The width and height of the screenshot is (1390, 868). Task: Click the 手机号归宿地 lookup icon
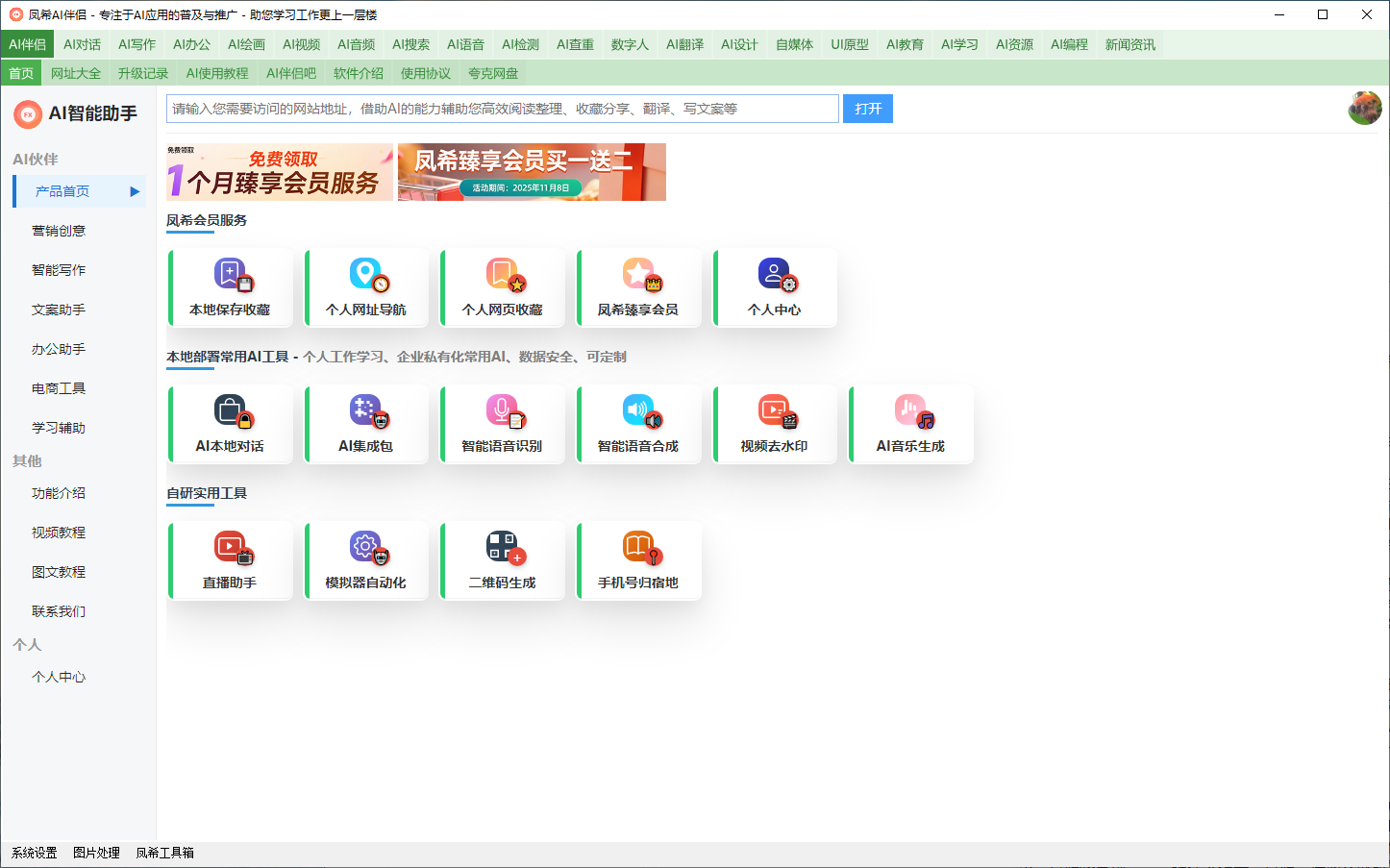point(639,549)
